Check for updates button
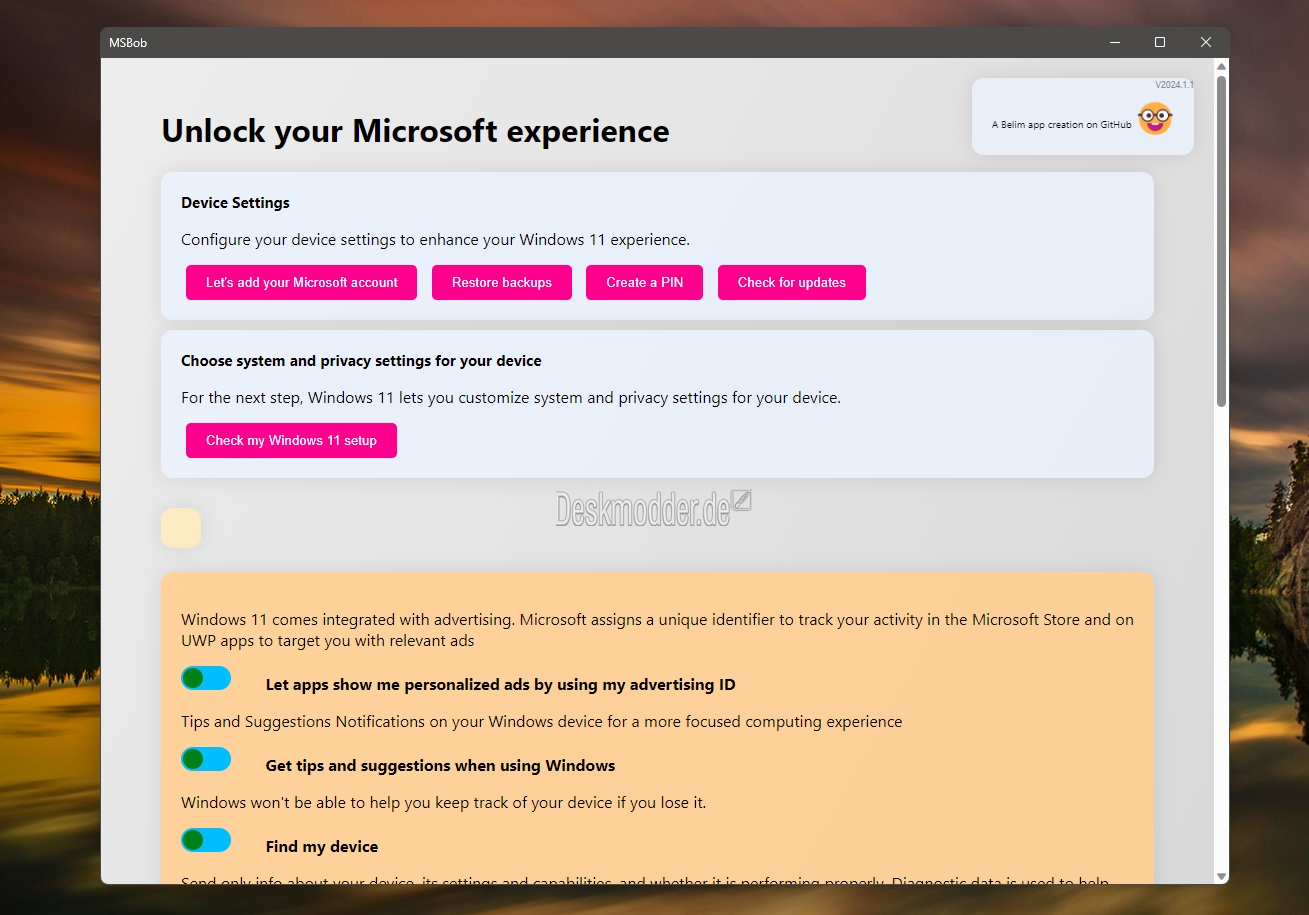 pyautogui.click(x=792, y=282)
